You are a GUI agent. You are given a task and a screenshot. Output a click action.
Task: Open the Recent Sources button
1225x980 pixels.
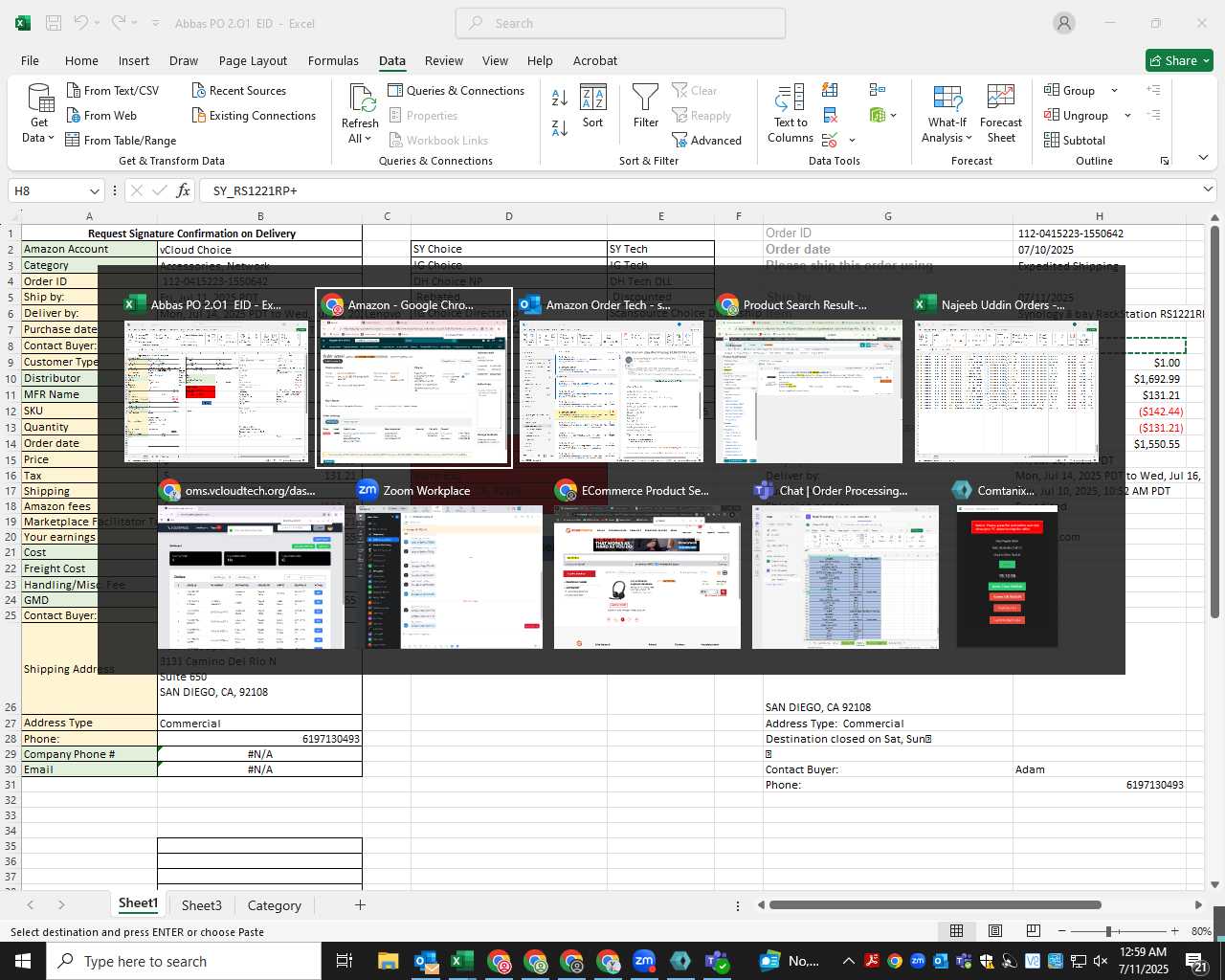coord(239,91)
